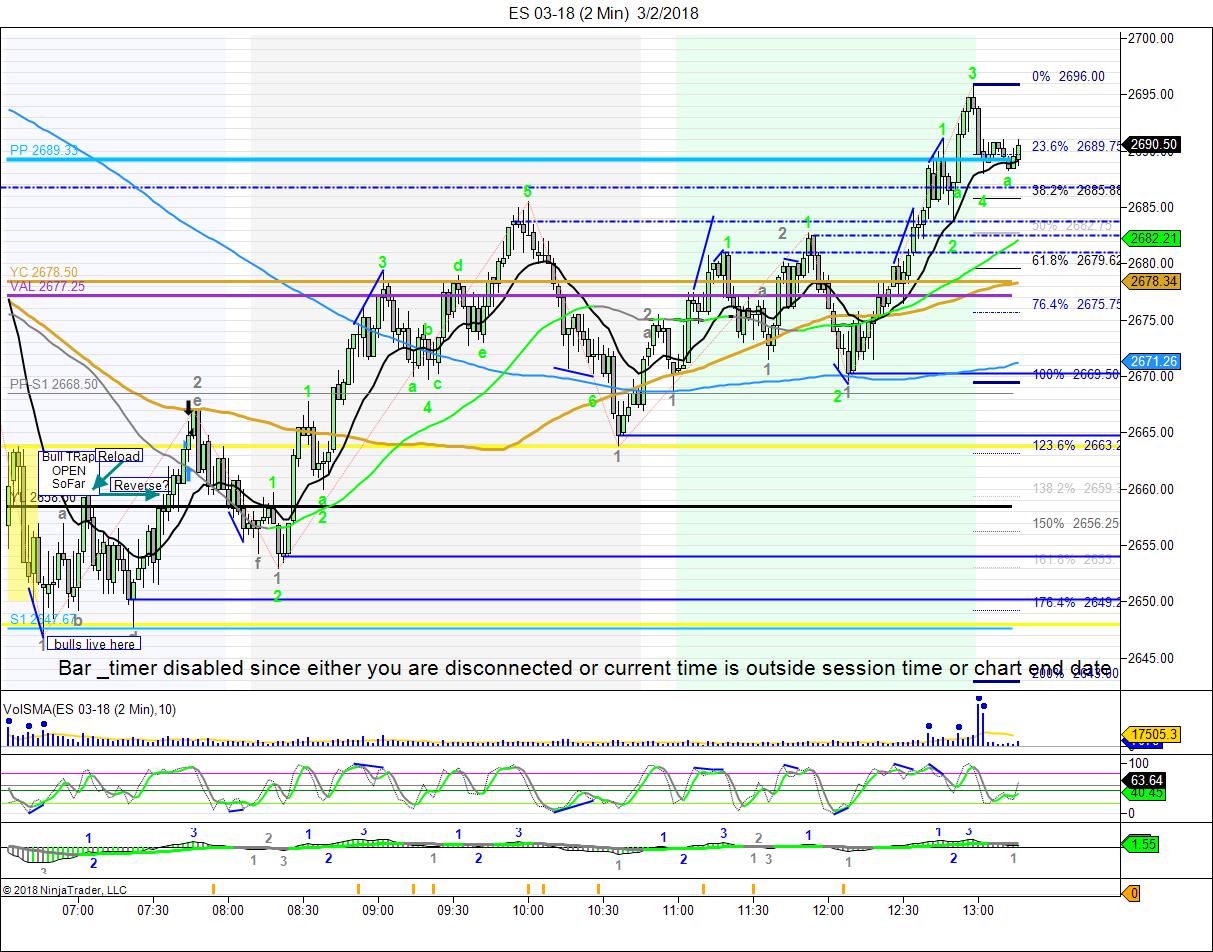1213x952 pixels.
Task: Select the 'Reverse?' annotation box
Action: tap(140, 486)
